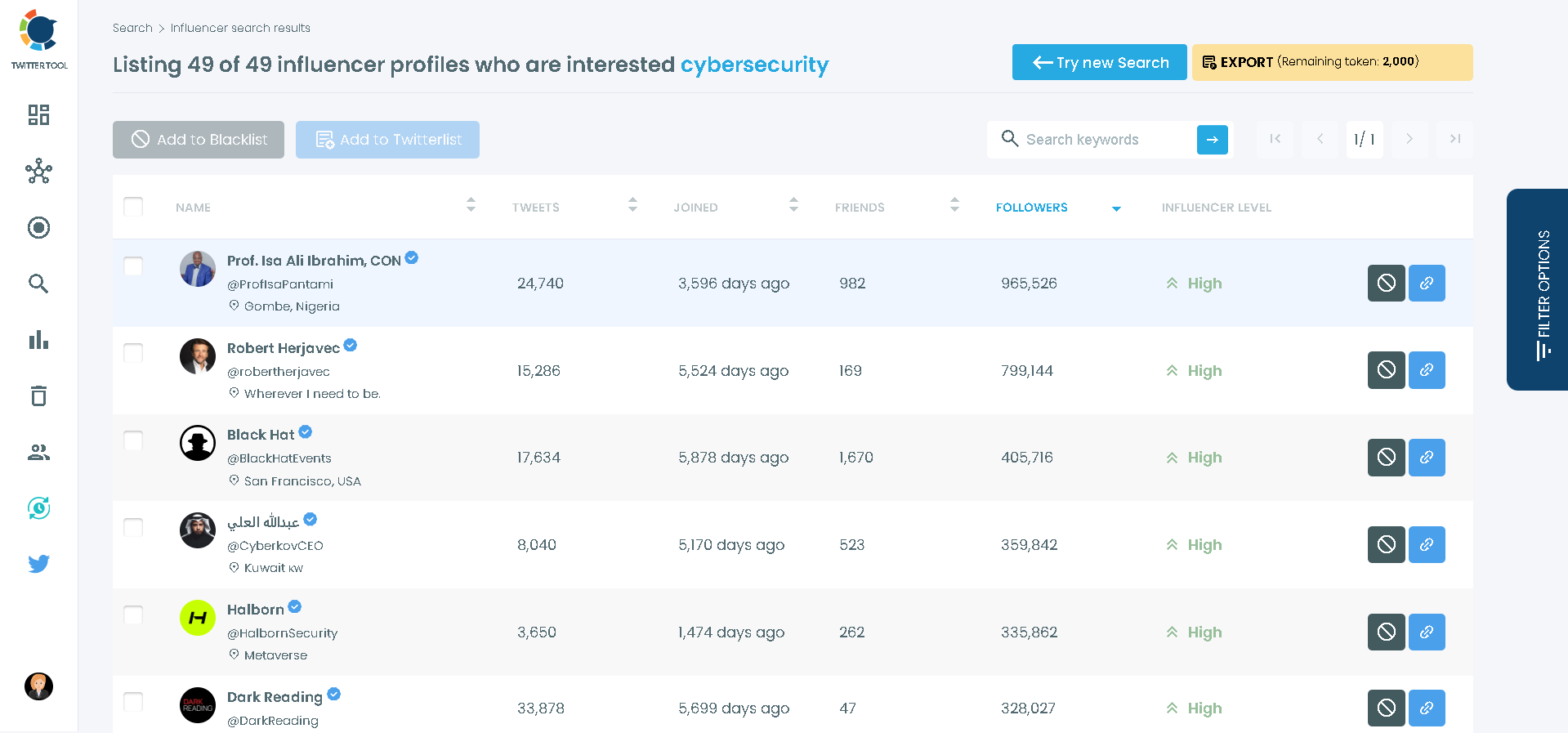
Task: Click Robert Herjavec's High influencer level
Action: click(1195, 370)
